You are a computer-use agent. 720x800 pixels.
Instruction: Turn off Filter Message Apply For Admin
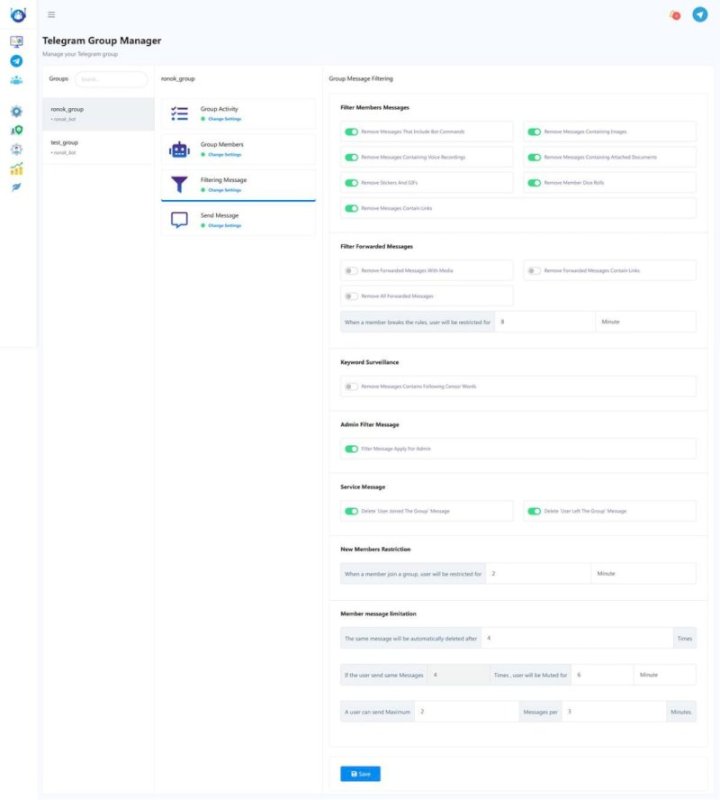[351, 449]
